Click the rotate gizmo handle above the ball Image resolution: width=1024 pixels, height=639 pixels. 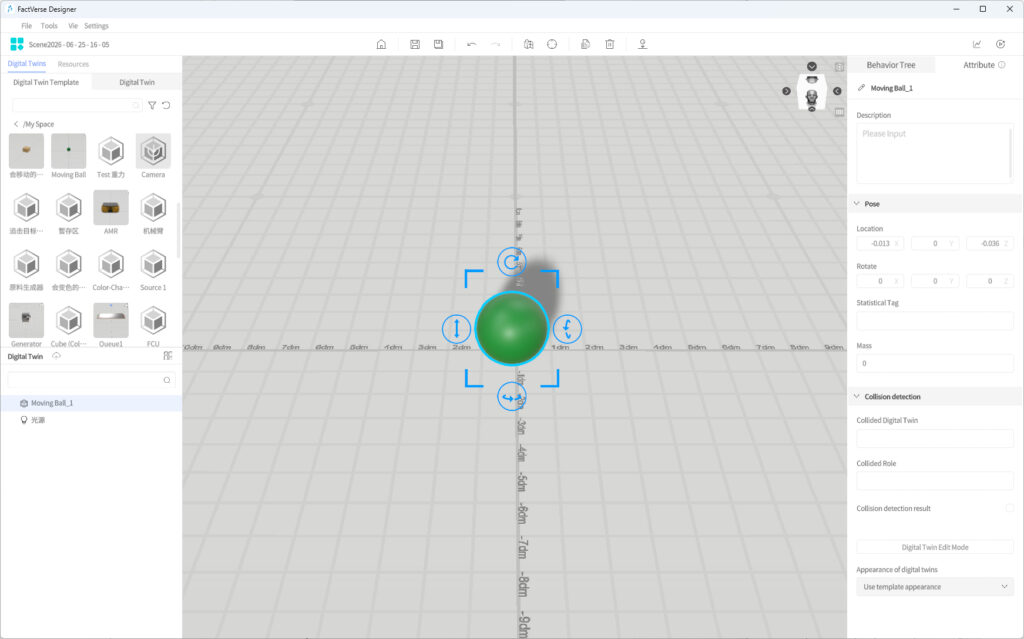pyautogui.click(x=511, y=263)
